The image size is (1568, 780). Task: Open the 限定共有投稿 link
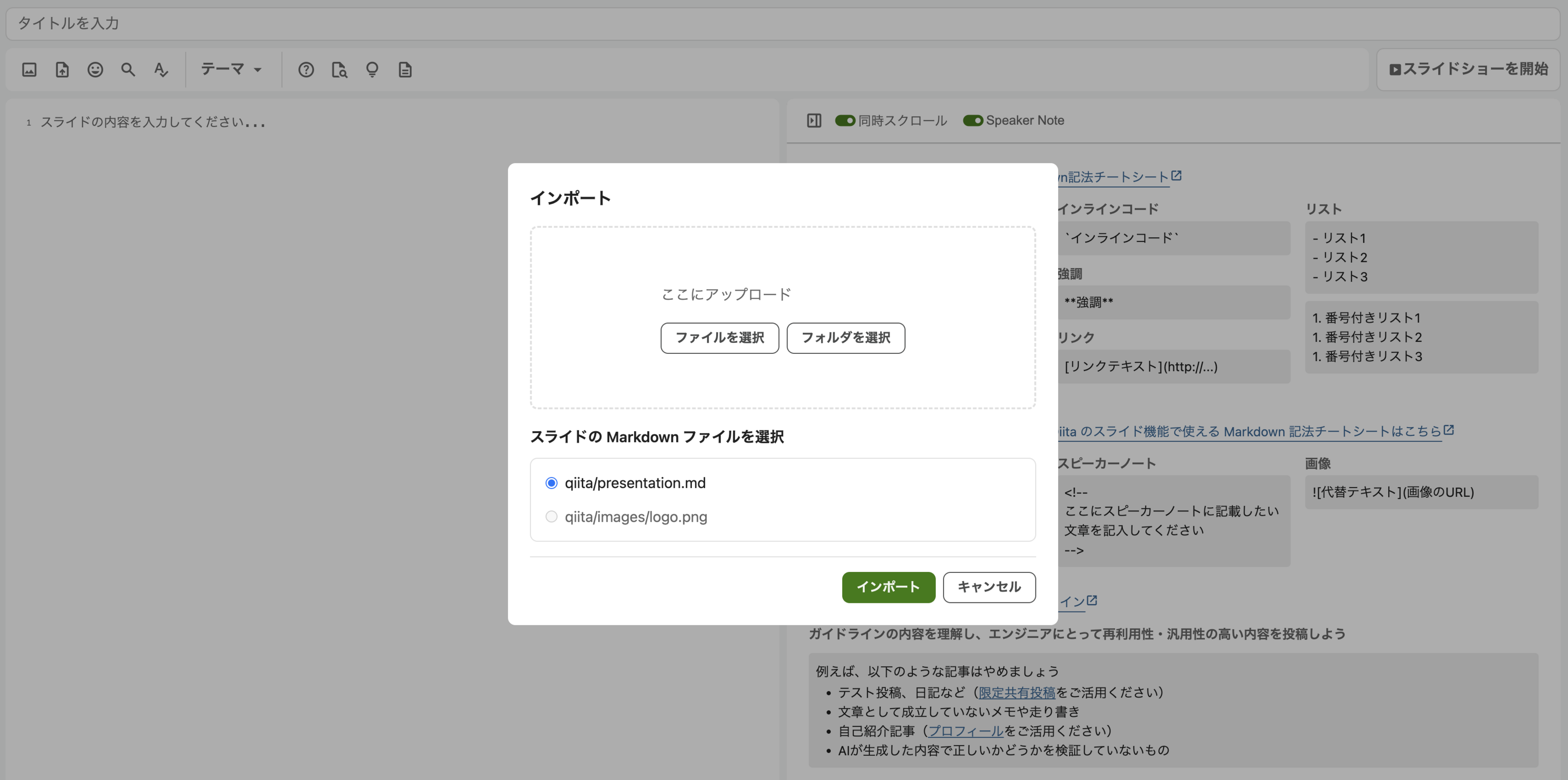pos(1016,693)
